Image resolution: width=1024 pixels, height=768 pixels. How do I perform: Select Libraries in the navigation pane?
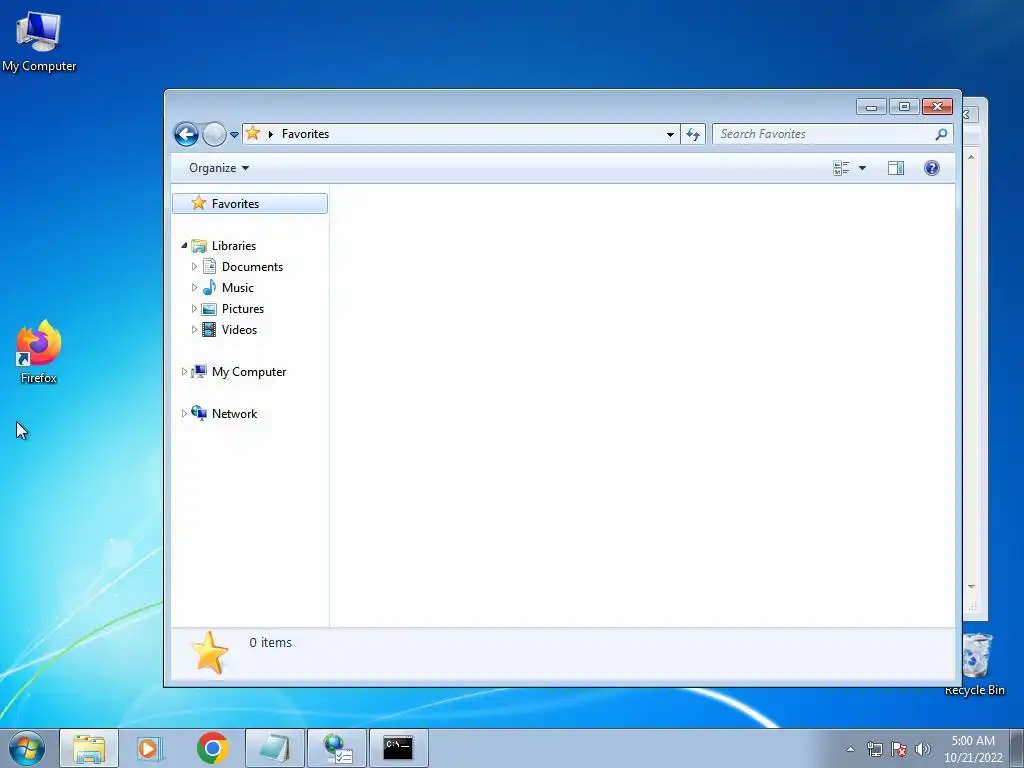pos(233,246)
